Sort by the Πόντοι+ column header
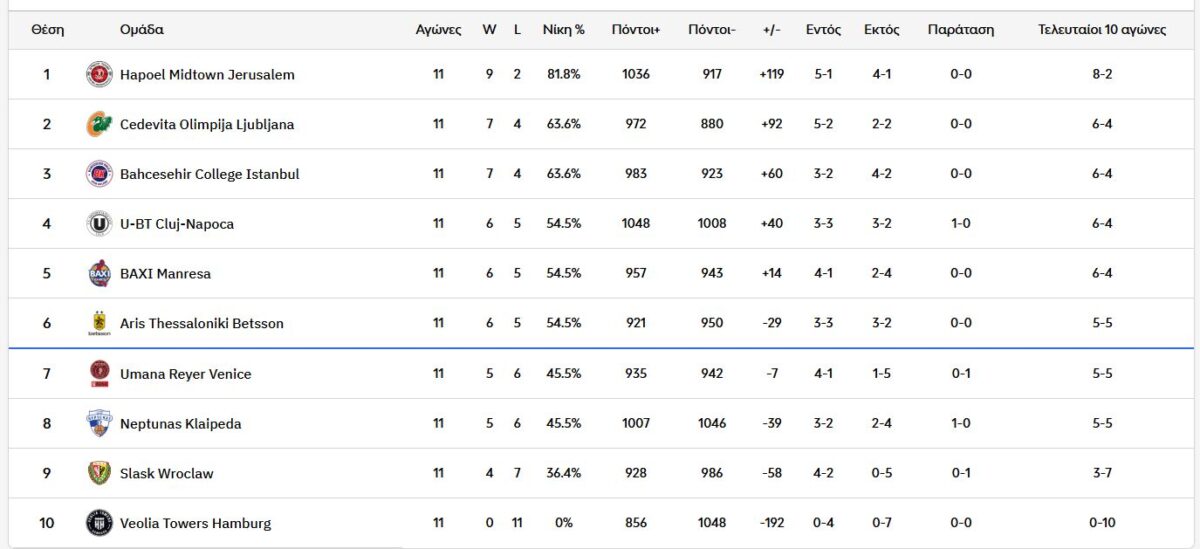The height and width of the screenshot is (549, 1200). click(x=636, y=30)
